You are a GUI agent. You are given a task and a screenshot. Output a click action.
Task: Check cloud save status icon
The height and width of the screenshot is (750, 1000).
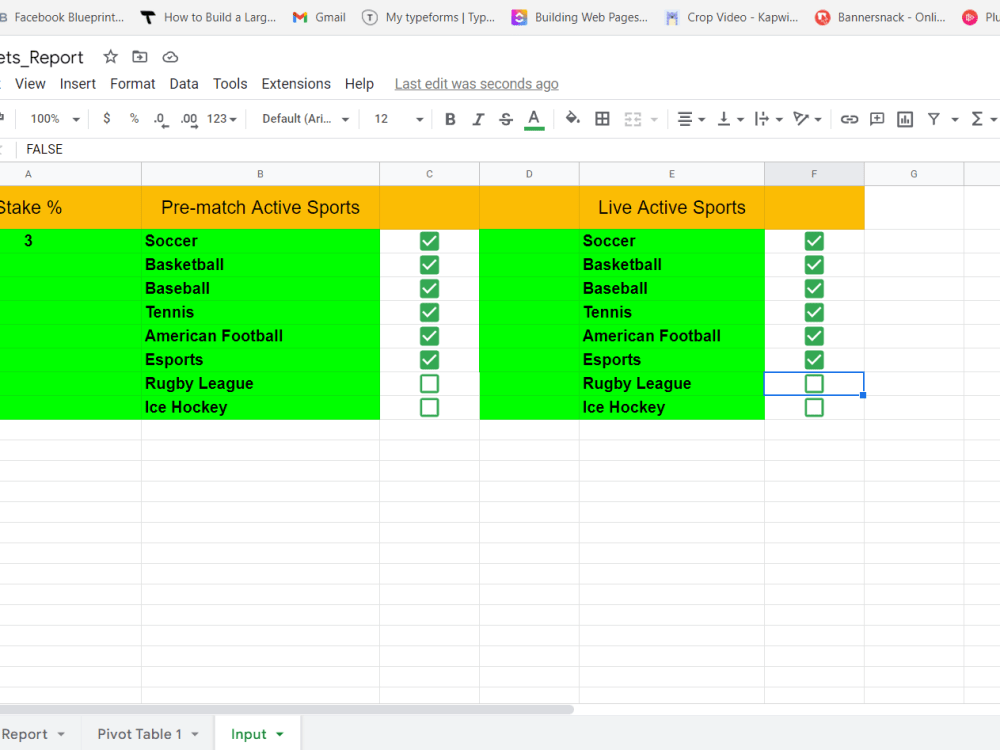(x=170, y=57)
